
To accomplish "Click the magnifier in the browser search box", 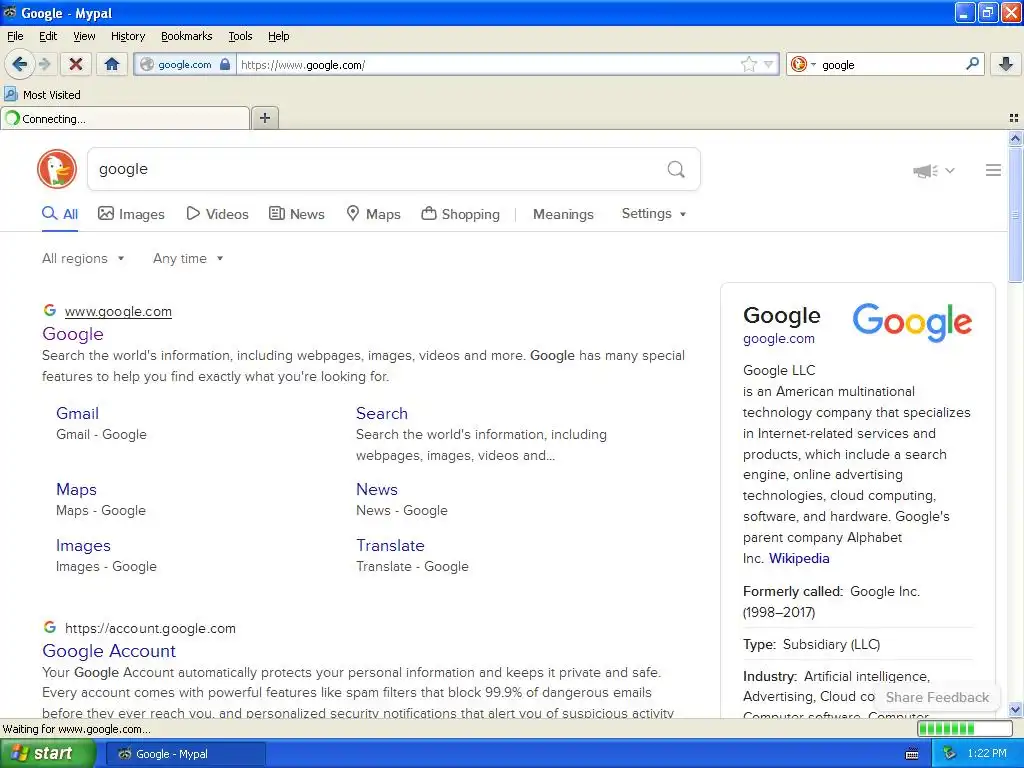I will 972,64.
